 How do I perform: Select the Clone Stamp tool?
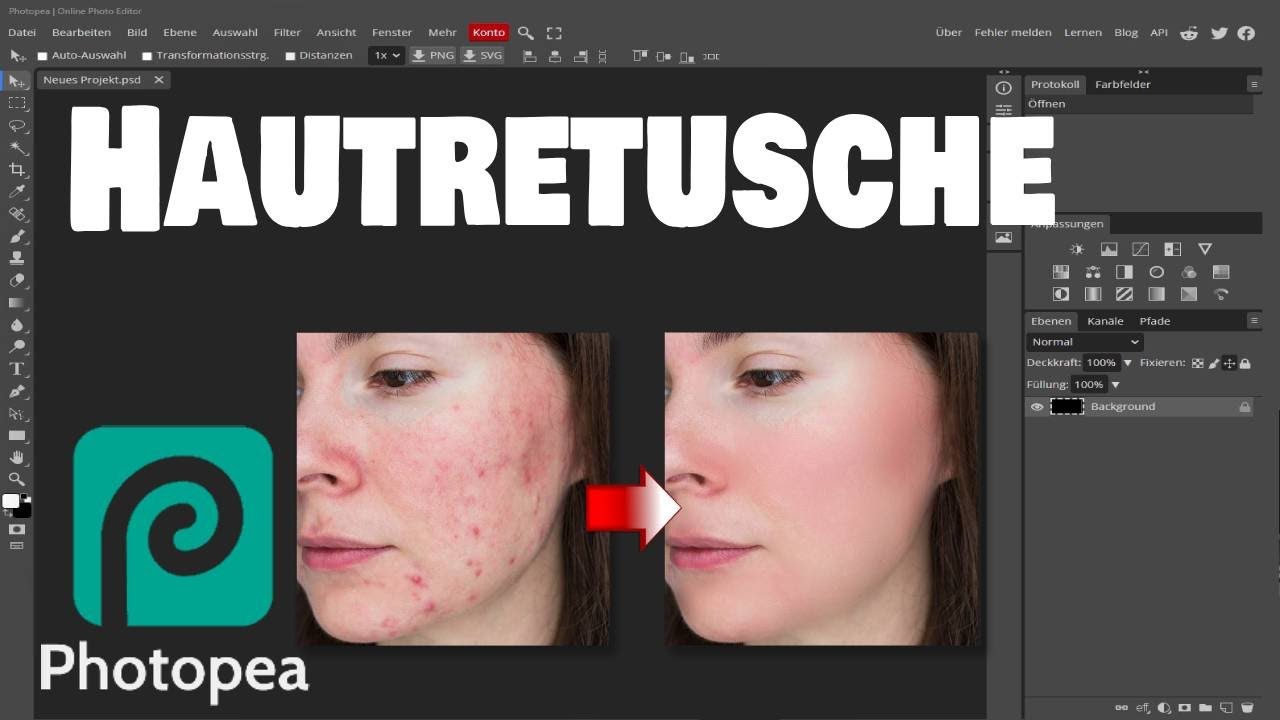pos(17,259)
